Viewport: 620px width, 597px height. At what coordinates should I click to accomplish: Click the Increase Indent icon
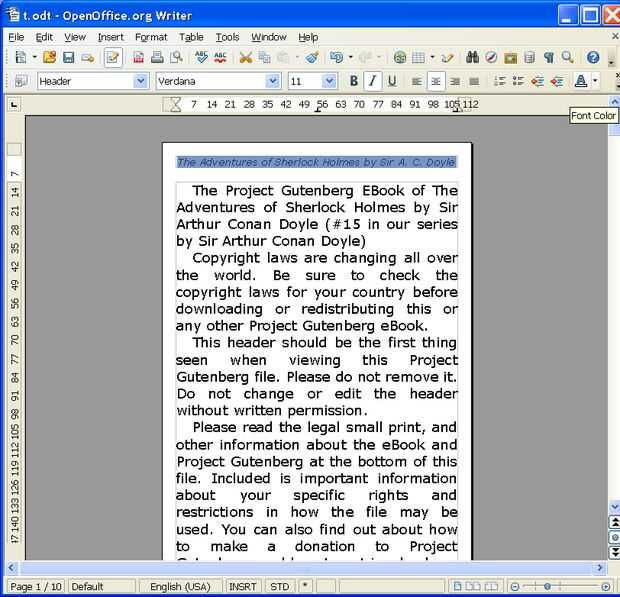click(x=556, y=81)
